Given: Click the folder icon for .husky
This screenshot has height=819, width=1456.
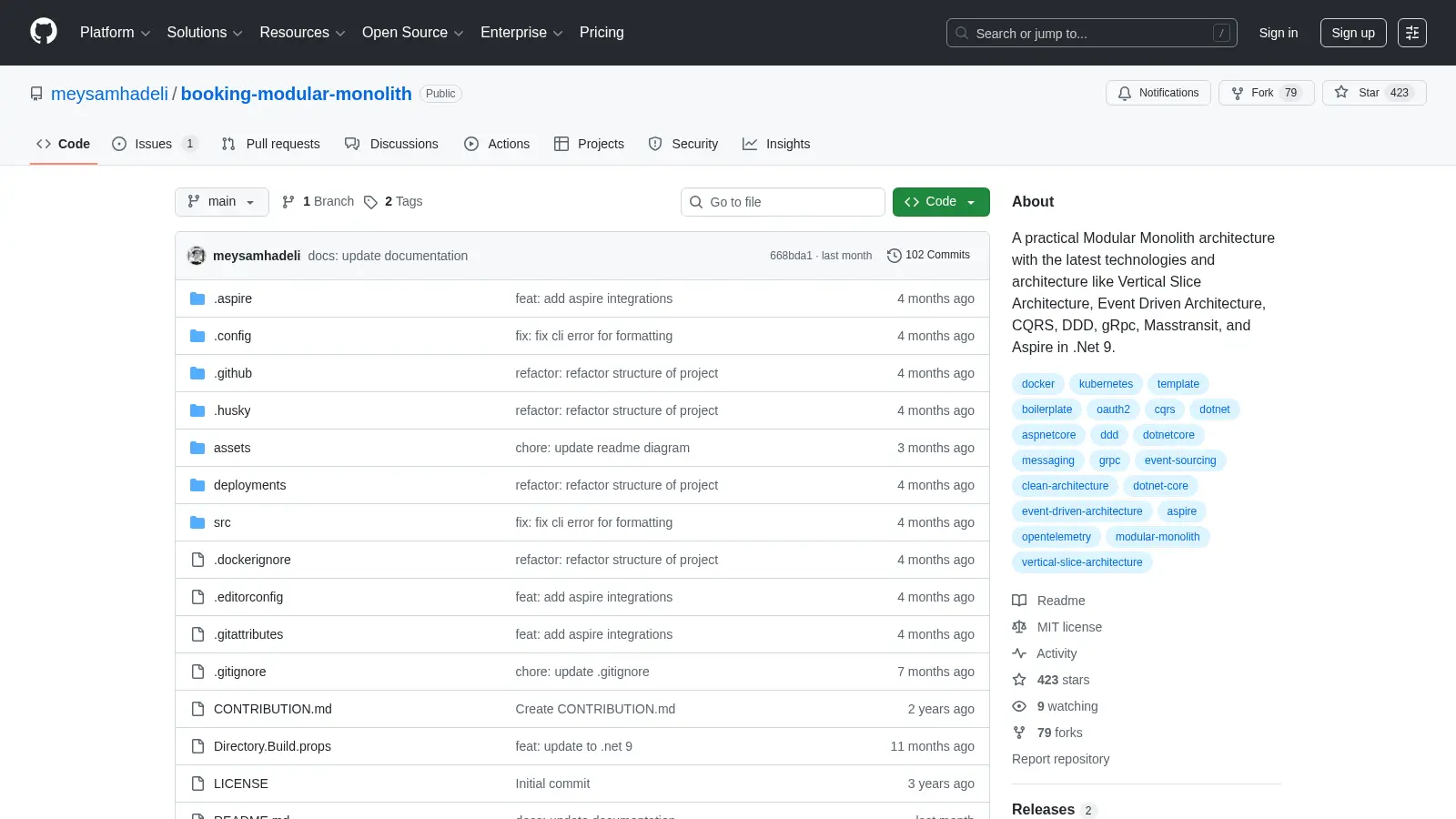Looking at the screenshot, I should (x=197, y=410).
